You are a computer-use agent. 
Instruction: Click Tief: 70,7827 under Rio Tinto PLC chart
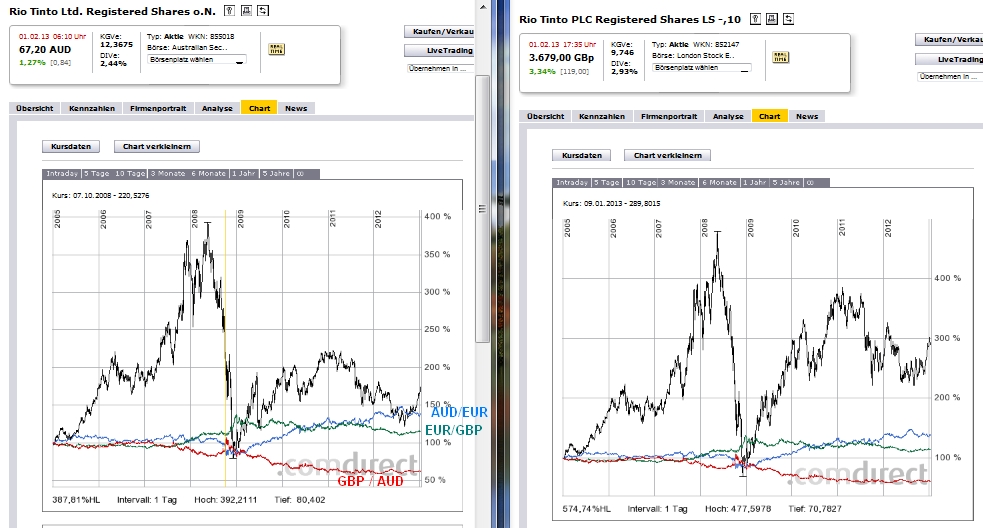tap(815, 509)
